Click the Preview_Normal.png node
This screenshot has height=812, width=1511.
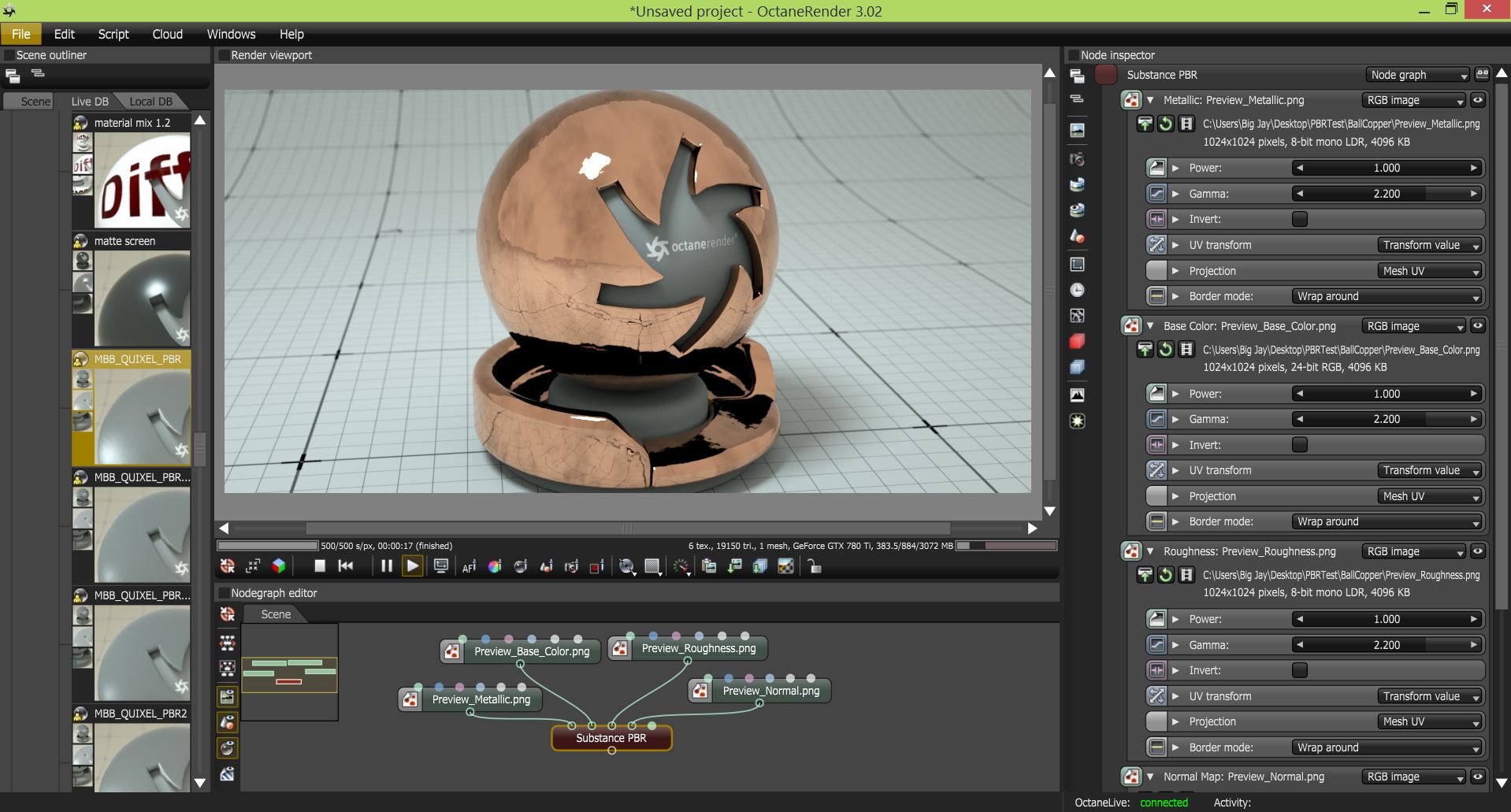pyautogui.click(x=770, y=691)
